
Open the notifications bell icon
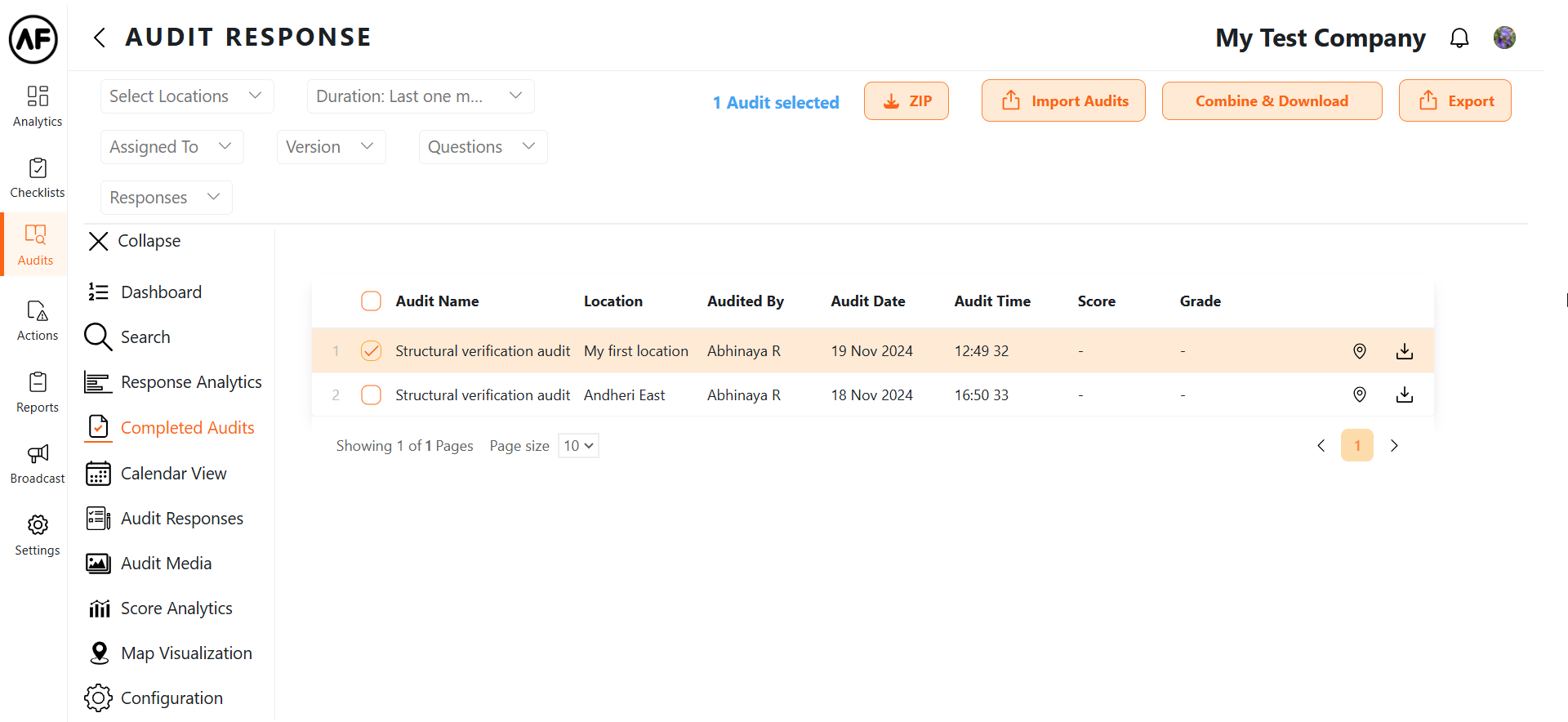click(1459, 38)
